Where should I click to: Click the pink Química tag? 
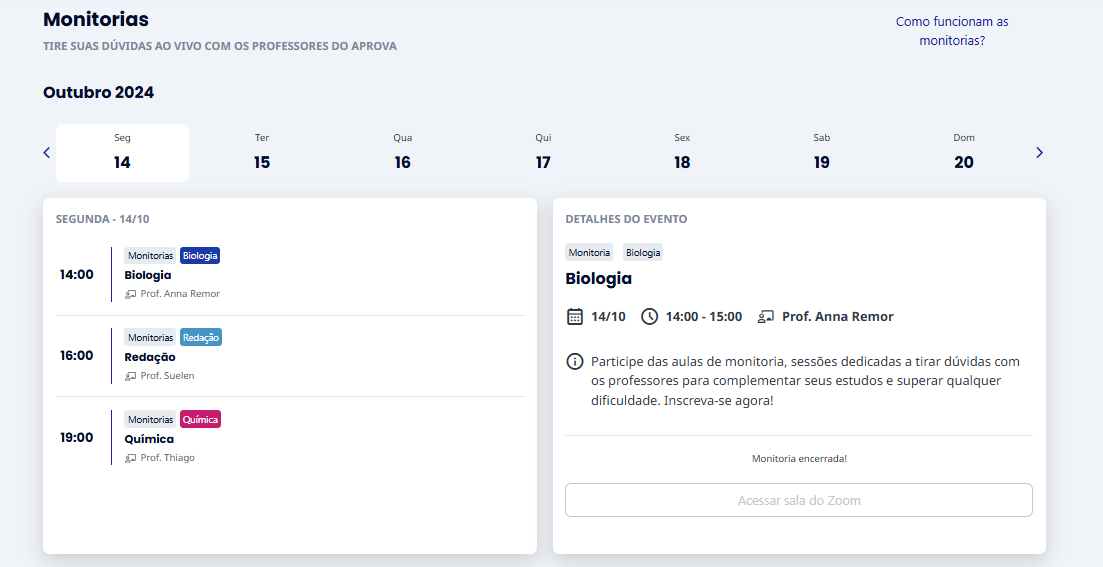tap(200, 419)
